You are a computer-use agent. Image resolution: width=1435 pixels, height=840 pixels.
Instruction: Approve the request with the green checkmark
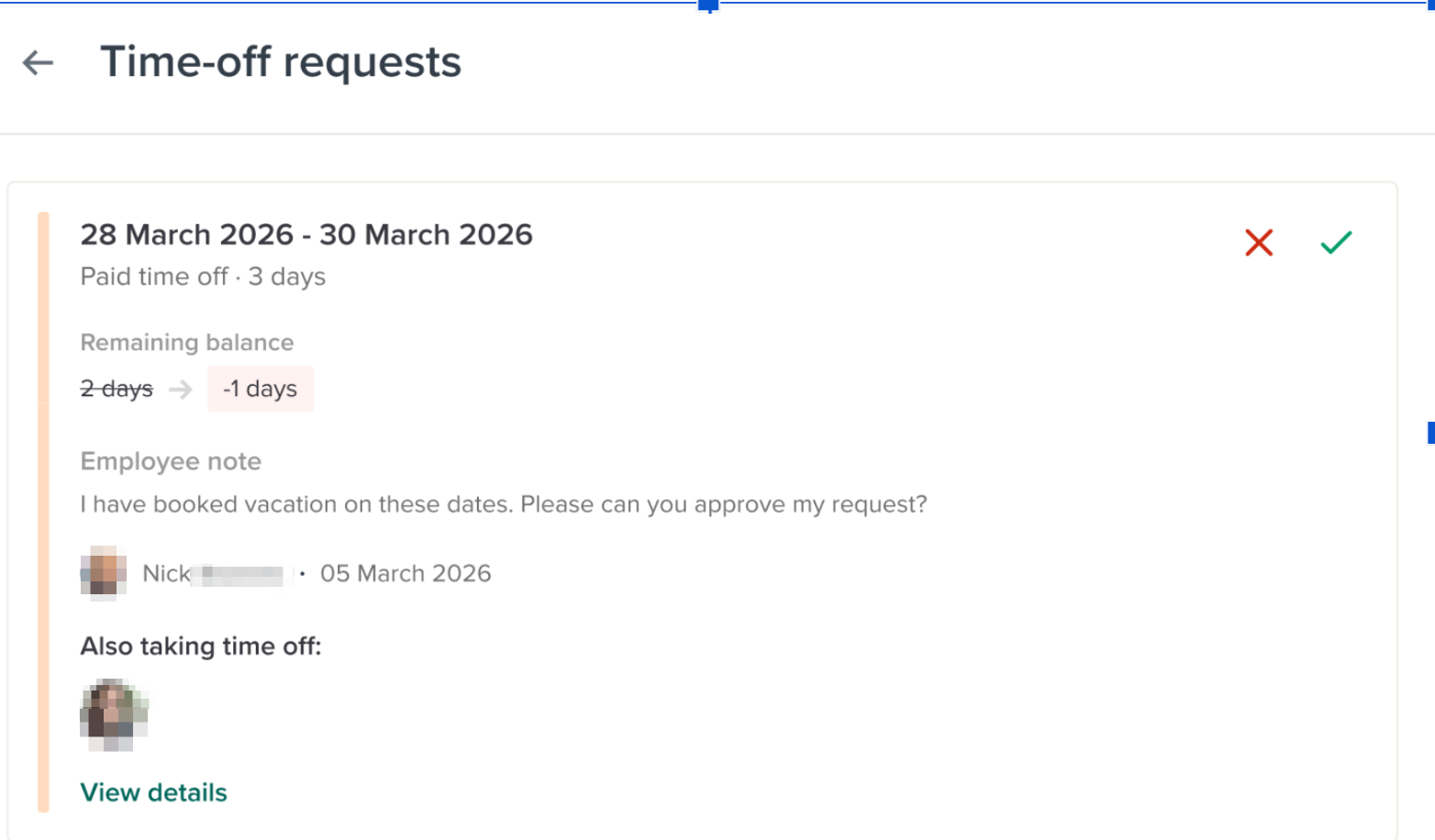click(1336, 242)
